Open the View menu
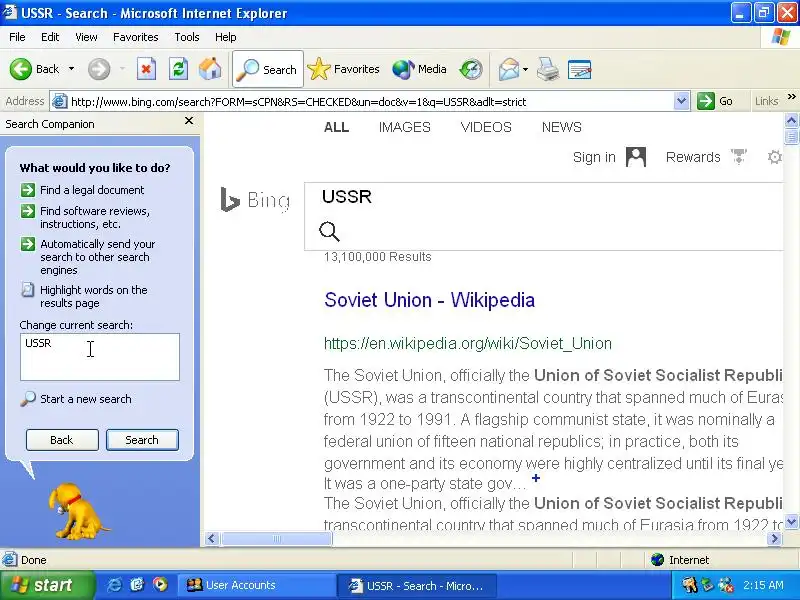Image resolution: width=800 pixels, height=600 pixels. (86, 37)
